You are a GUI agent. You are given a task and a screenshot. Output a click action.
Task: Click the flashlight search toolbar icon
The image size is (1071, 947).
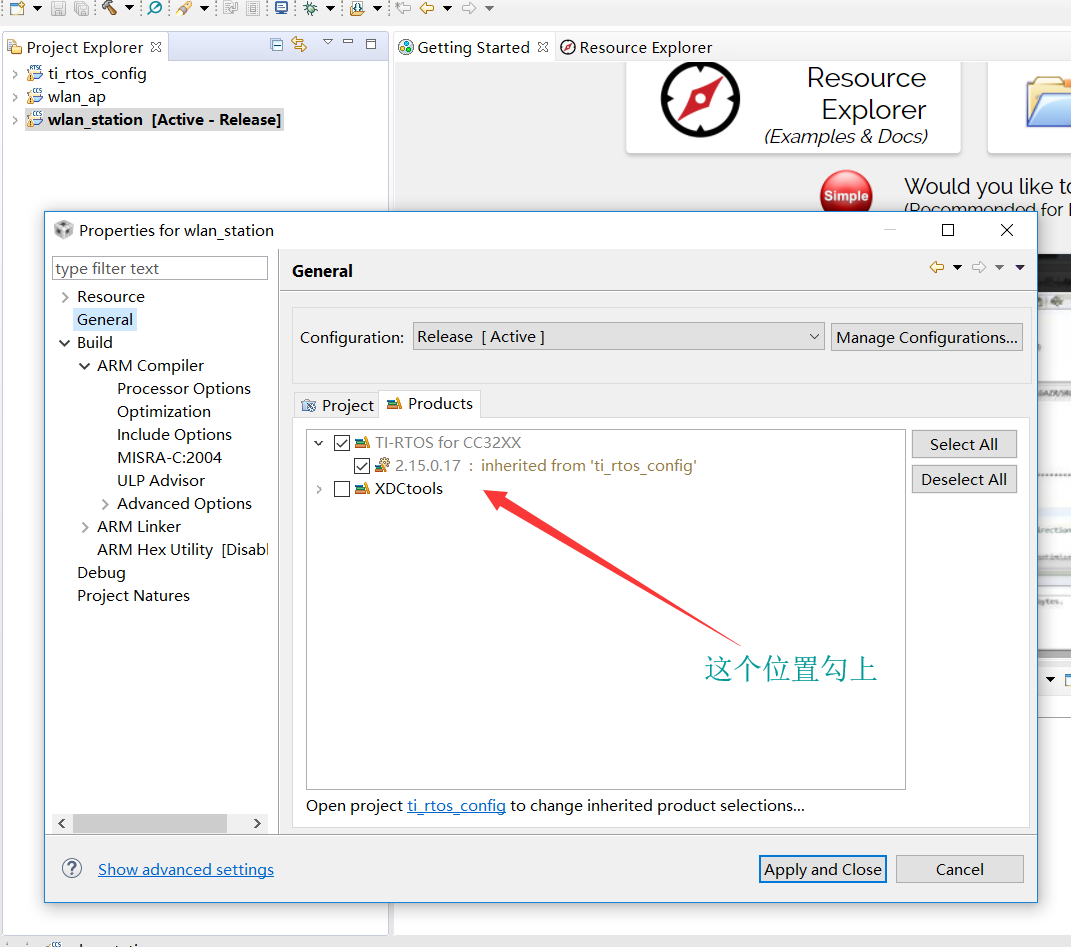[x=184, y=8]
